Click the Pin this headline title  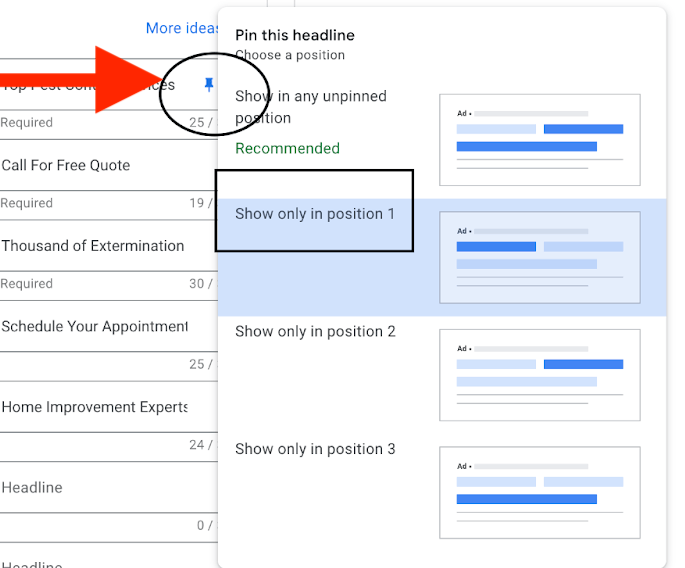point(294,35)
